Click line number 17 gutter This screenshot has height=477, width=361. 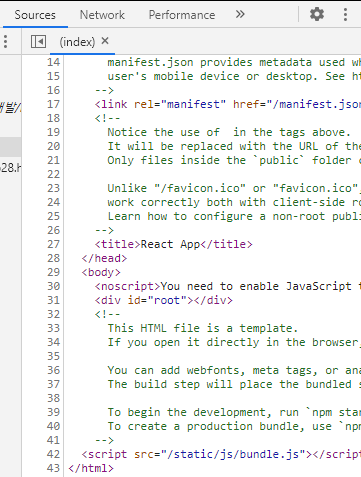53,104
